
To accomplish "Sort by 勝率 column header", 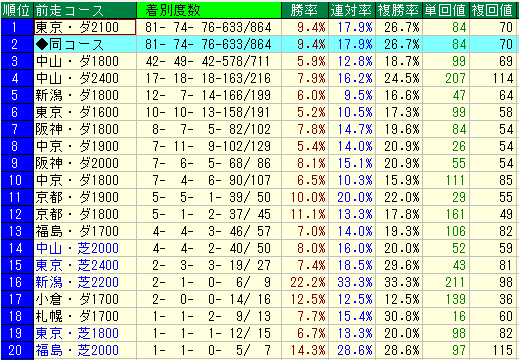I will pyautogui.click(x=305, y=10).
